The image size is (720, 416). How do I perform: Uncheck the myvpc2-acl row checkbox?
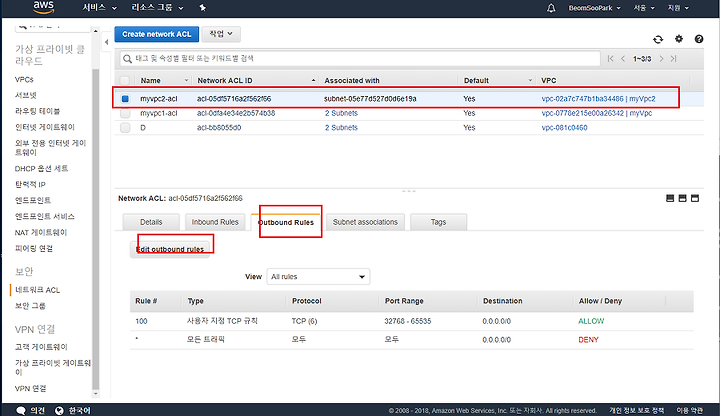pos(125,99)
